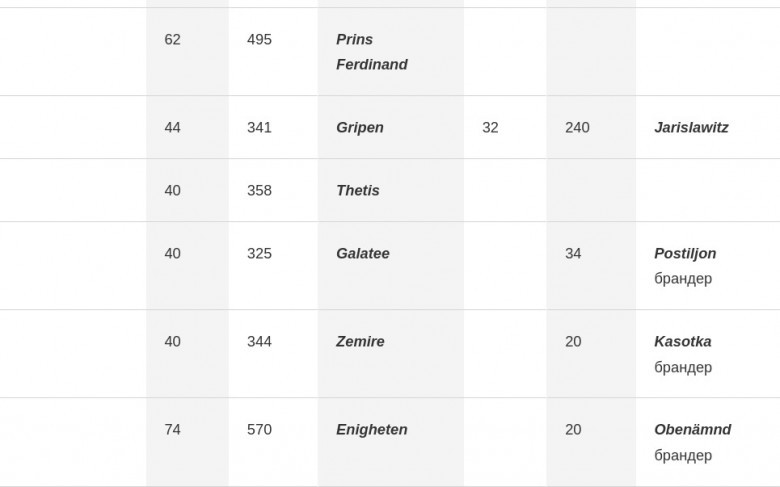Select the 341 value in Gripen row
This screenshot has height=487, width=780.
coord(259,127)
